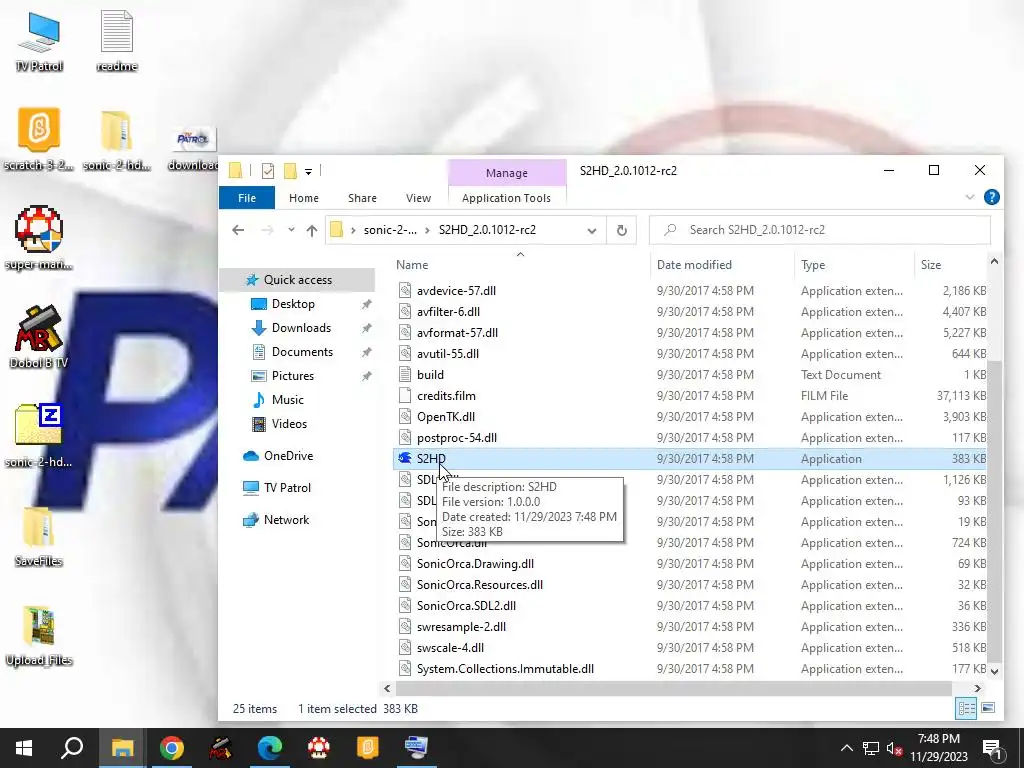Screen dimensions: 1024x768
Task: Open Explorer Help question mark icon
Action: (x=991, y=197)
